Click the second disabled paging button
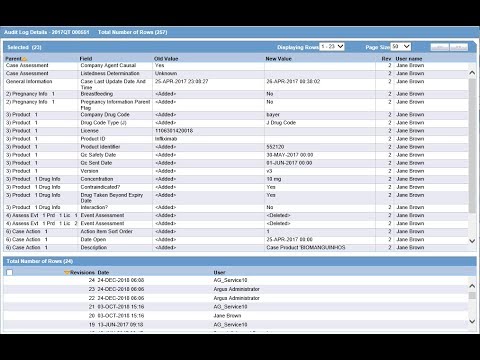Image resolution: width=480 pixels, height=360 pixels. click(x=459, y=47)
